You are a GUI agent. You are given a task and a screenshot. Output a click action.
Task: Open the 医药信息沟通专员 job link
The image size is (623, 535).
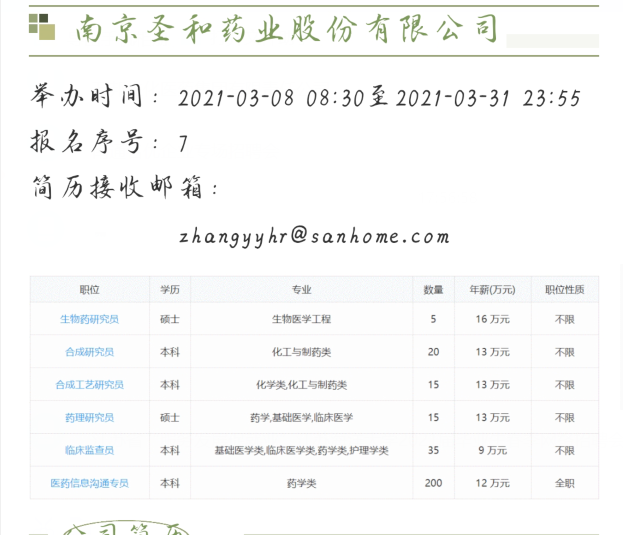(89, 483)
